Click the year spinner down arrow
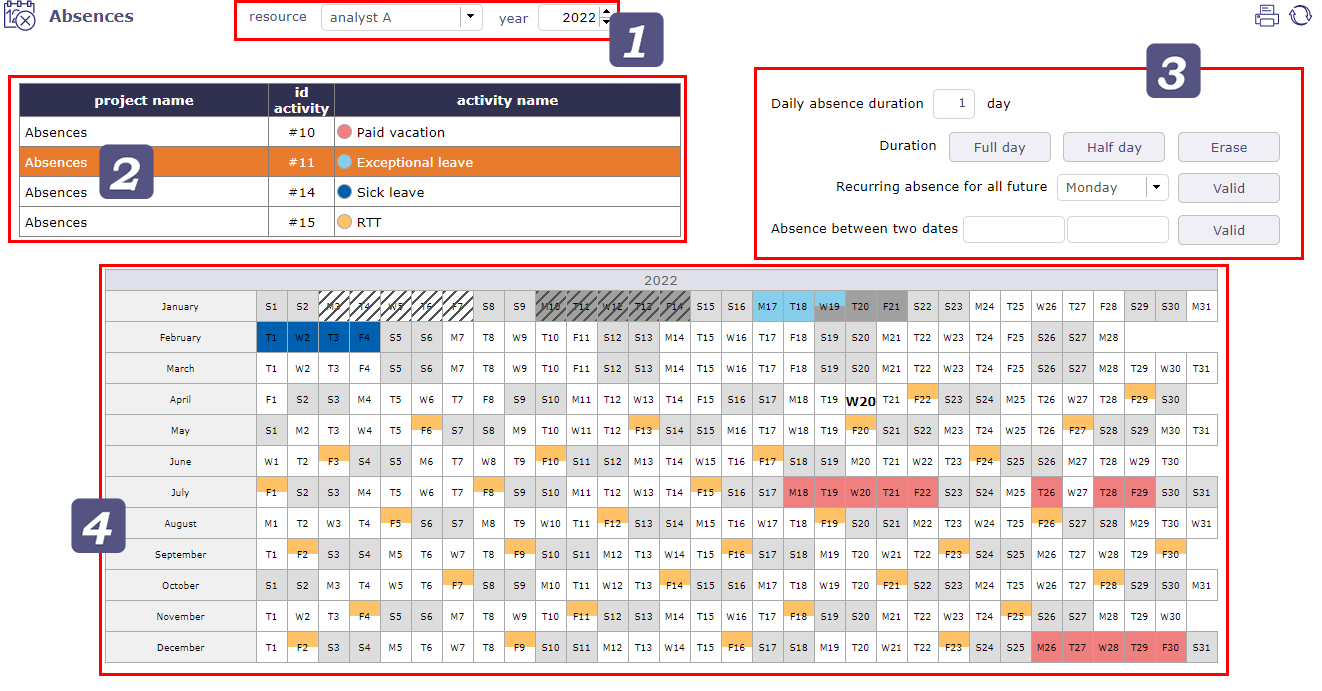Image resolution: width=1322 pixels, height=691 pixels. pos(606,22)
